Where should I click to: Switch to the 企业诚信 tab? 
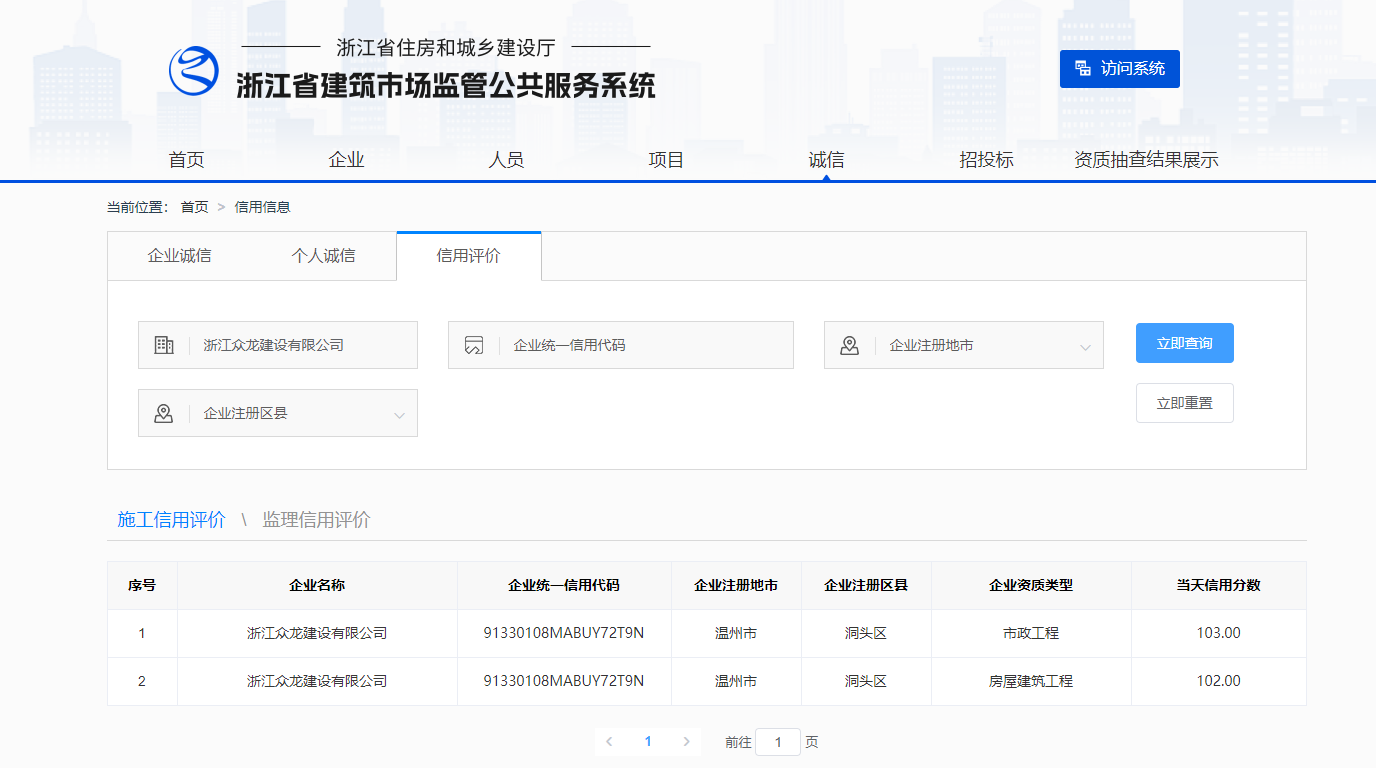tap(180, 256)
